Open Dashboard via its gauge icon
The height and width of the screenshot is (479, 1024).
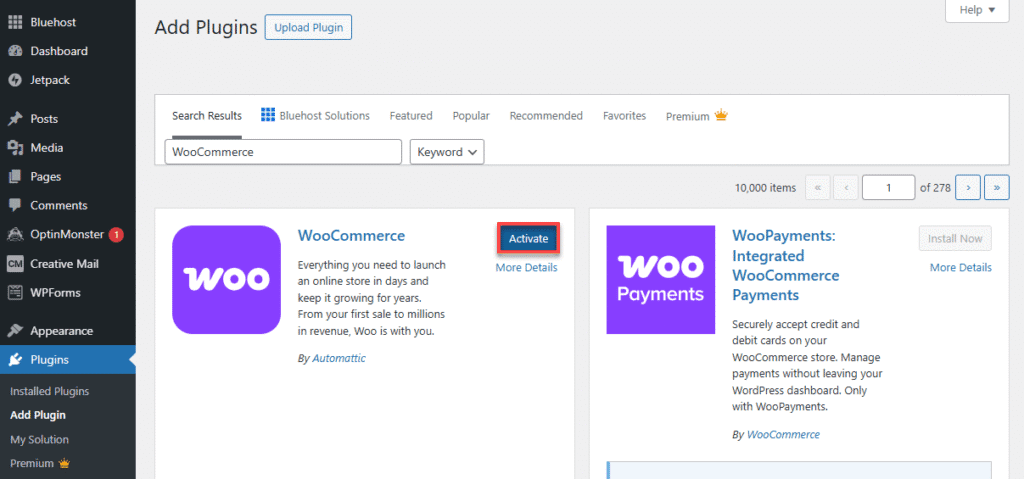pyautogui.click(x=15, y=51)
